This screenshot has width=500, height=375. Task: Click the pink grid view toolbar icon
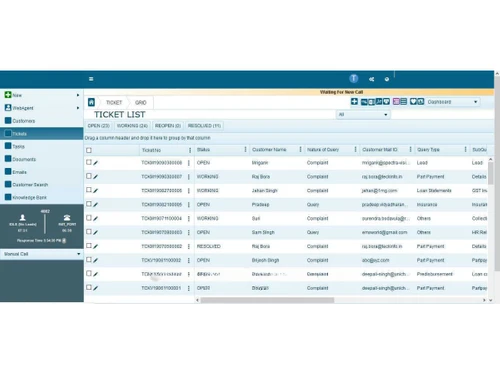pos(396,102)
